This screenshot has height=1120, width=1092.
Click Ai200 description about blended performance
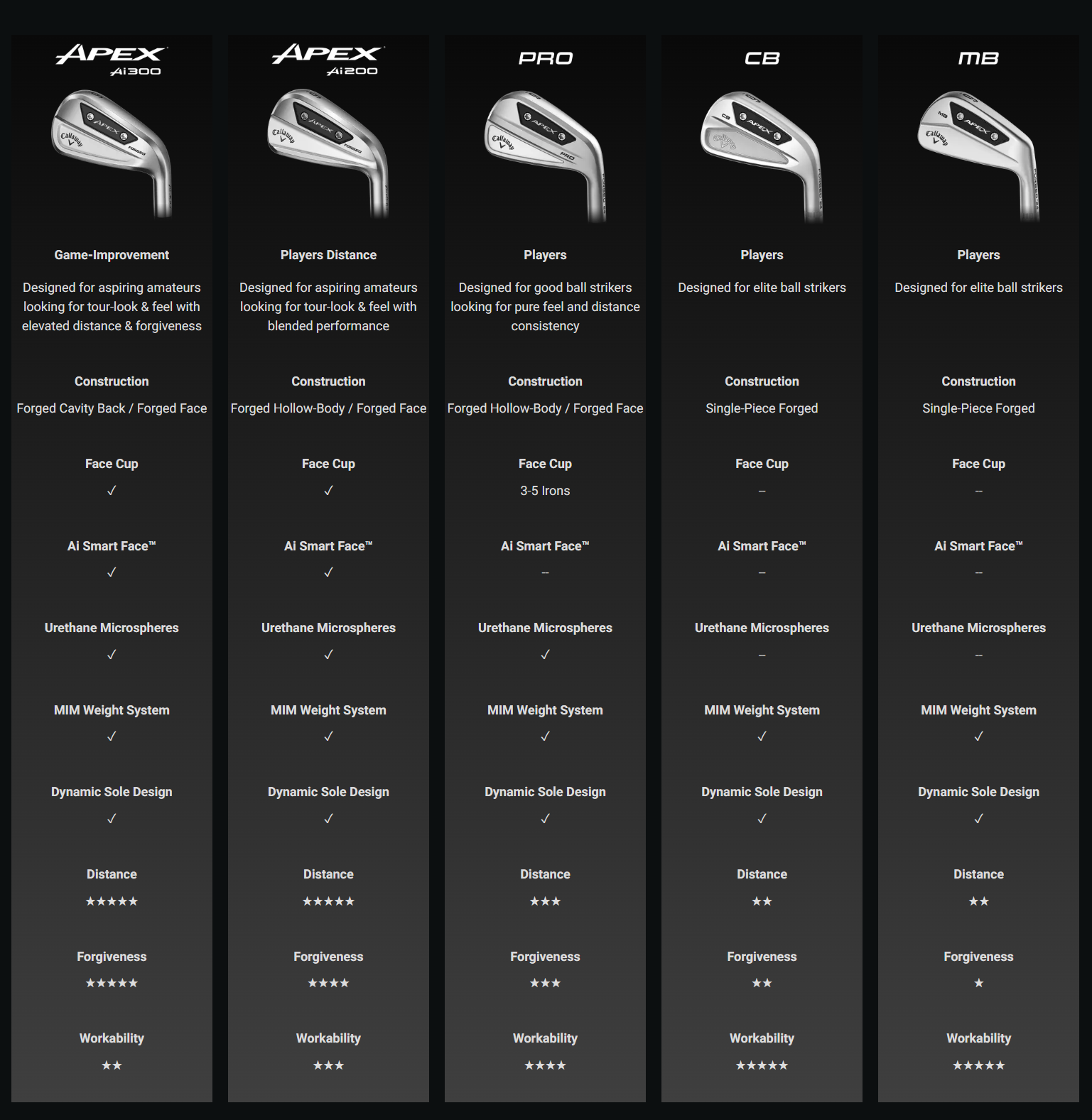(328, 307)
